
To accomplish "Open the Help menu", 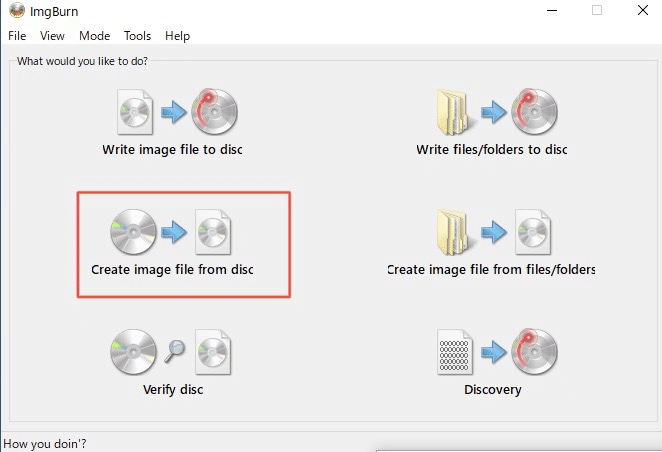I will click(177, 36).
